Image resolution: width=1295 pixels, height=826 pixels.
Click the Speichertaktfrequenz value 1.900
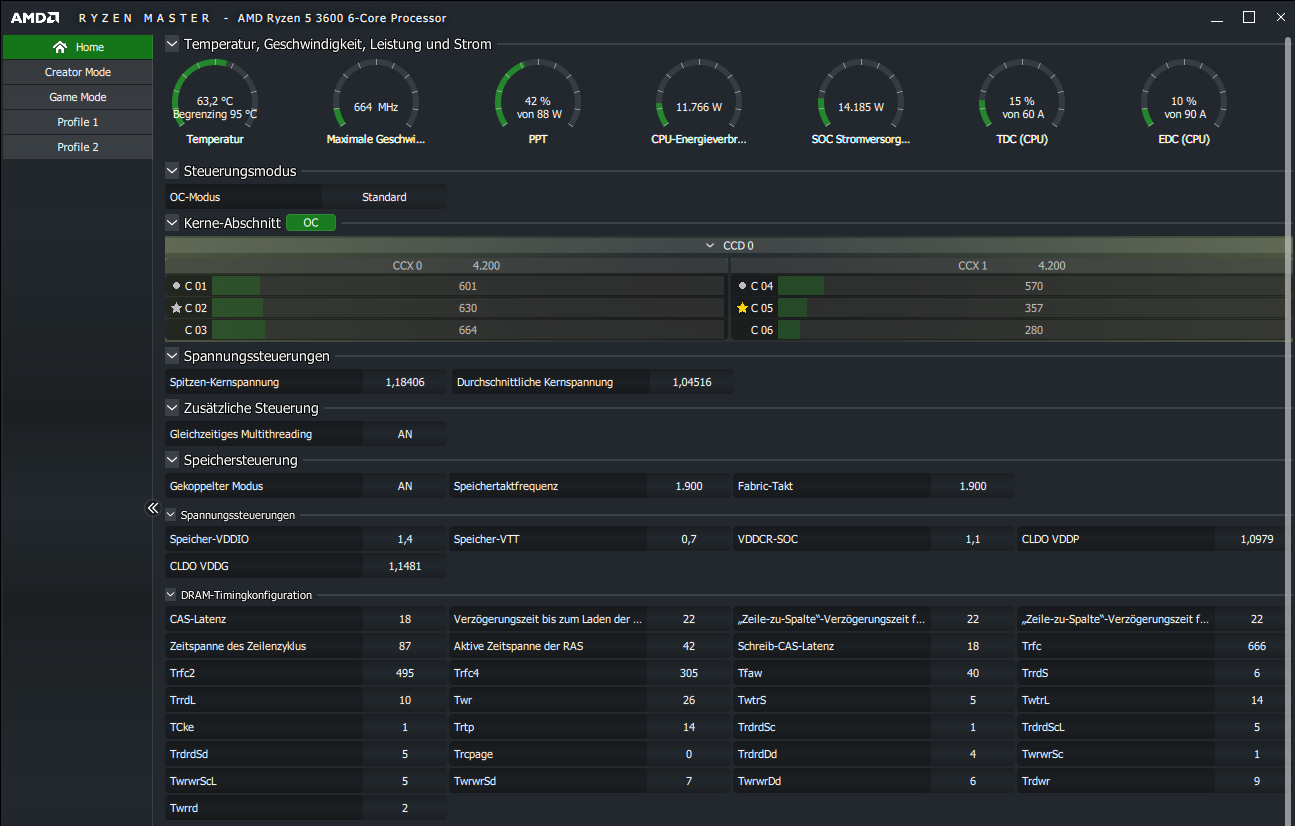(689, 486)
